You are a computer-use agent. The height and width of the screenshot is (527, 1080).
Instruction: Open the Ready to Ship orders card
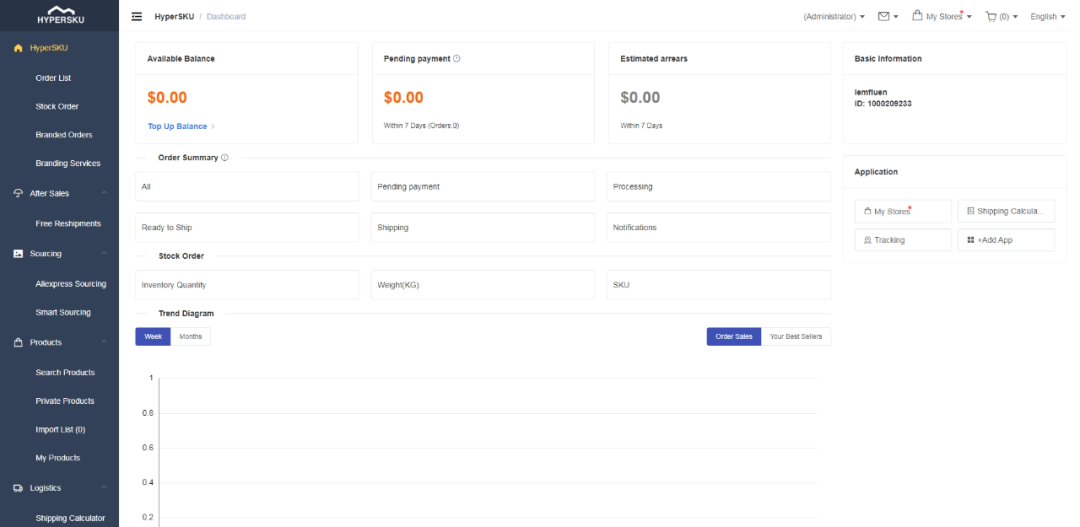point(246,228)
